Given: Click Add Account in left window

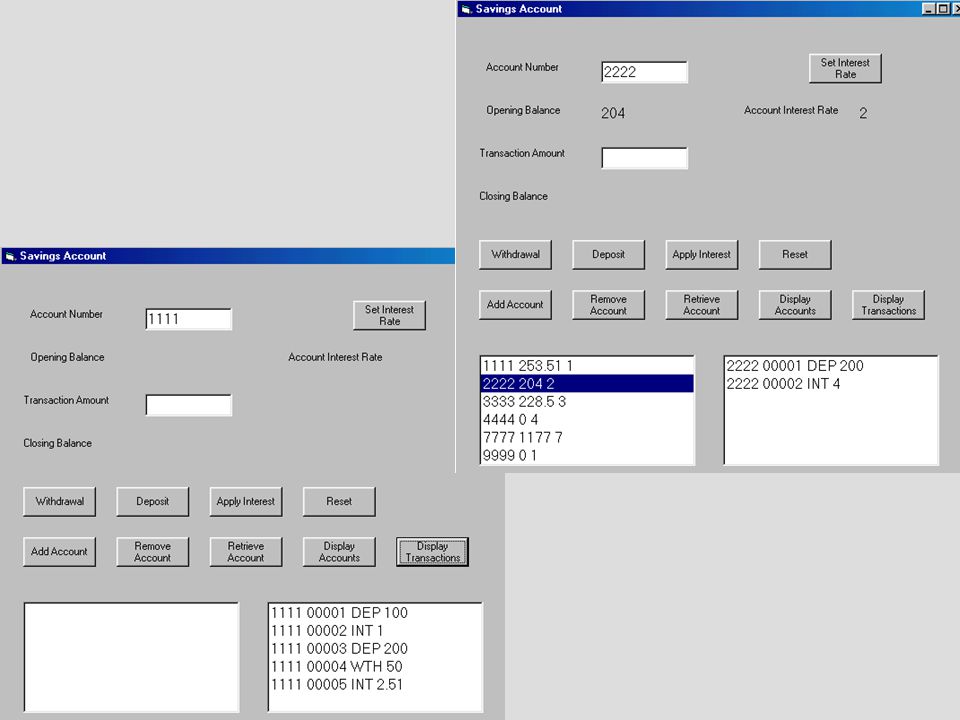Looking at the screenshot, I should point(59,552).
